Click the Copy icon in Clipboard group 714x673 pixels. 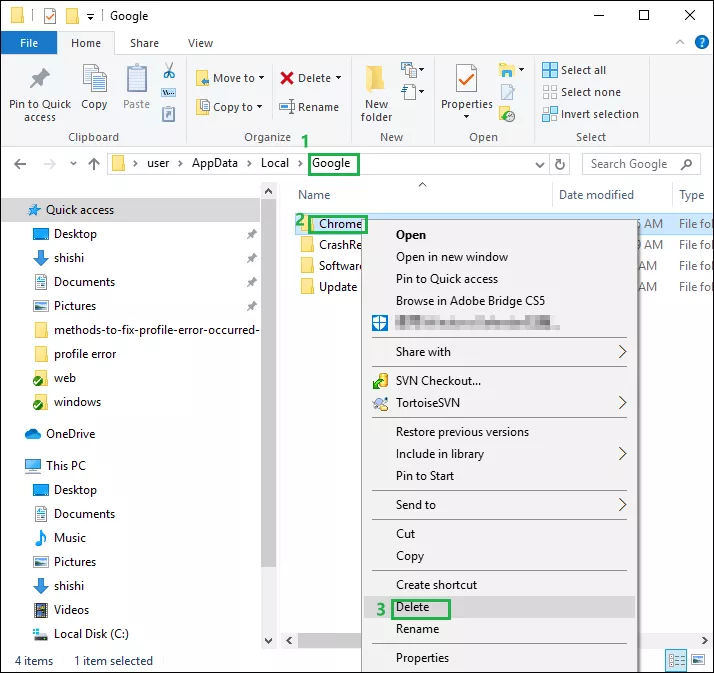coord(94,78)
